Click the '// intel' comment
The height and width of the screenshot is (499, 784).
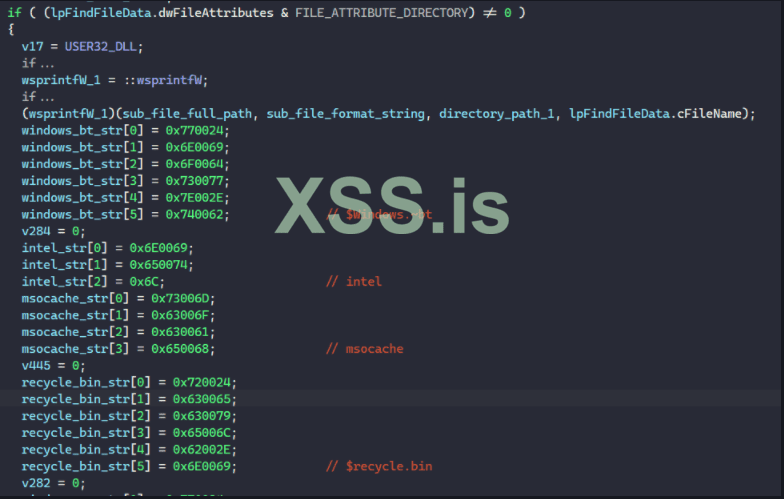point(354,282)
